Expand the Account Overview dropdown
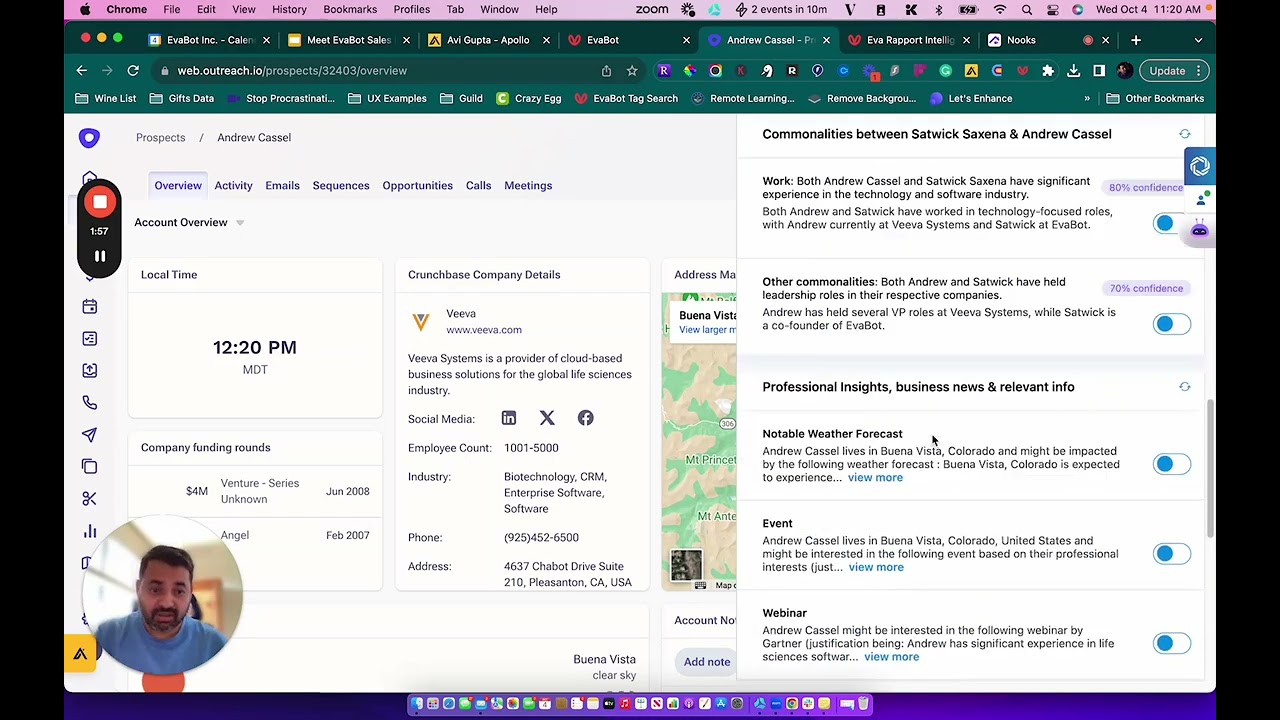The width and height of the screenshot is (1280, 720). pyautogui.click(x=240, y=223)
